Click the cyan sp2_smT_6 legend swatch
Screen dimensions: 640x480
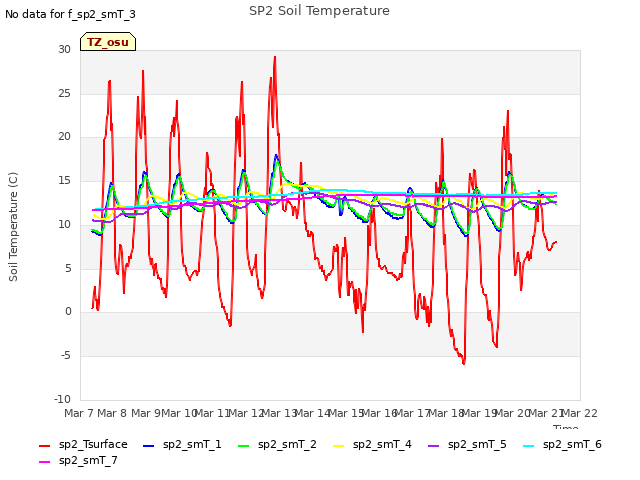coord(529,446)
